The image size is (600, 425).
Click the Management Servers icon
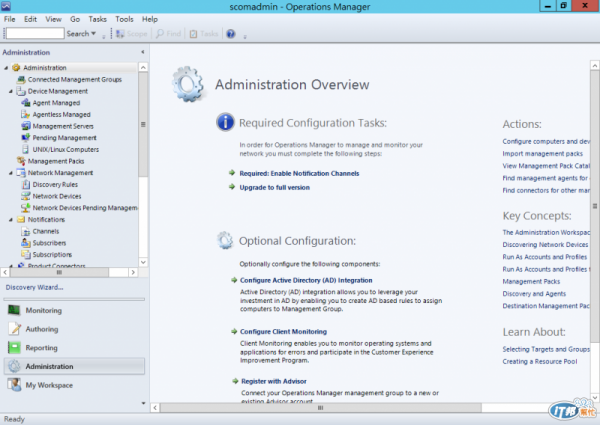[26, 126]
